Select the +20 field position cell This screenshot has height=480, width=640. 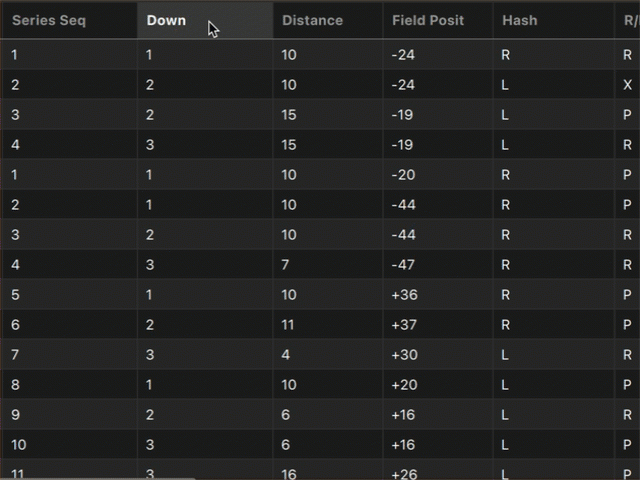click(x=405, y=385)
